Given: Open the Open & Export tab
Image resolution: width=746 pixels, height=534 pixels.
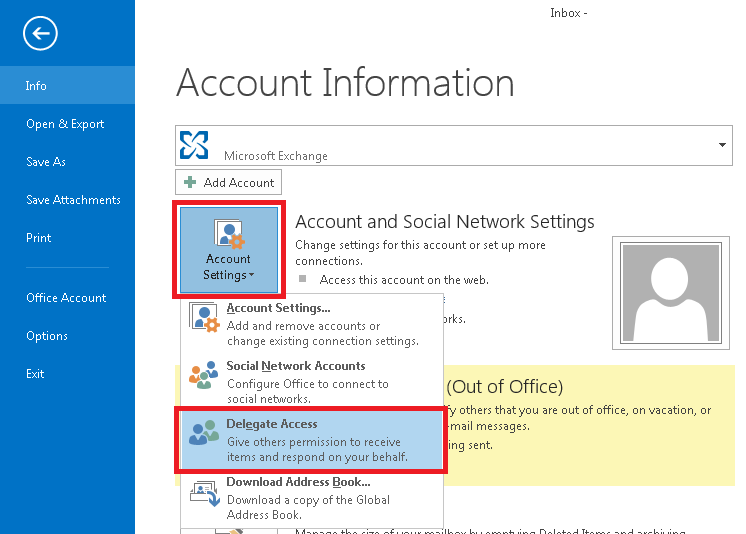Looking at the screenshot, I should pos(65,124).
